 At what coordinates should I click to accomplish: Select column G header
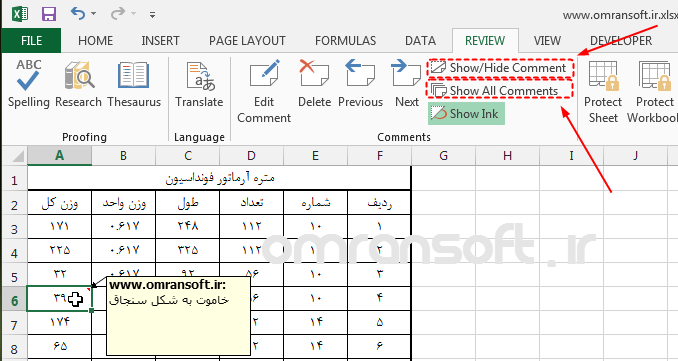444,156
